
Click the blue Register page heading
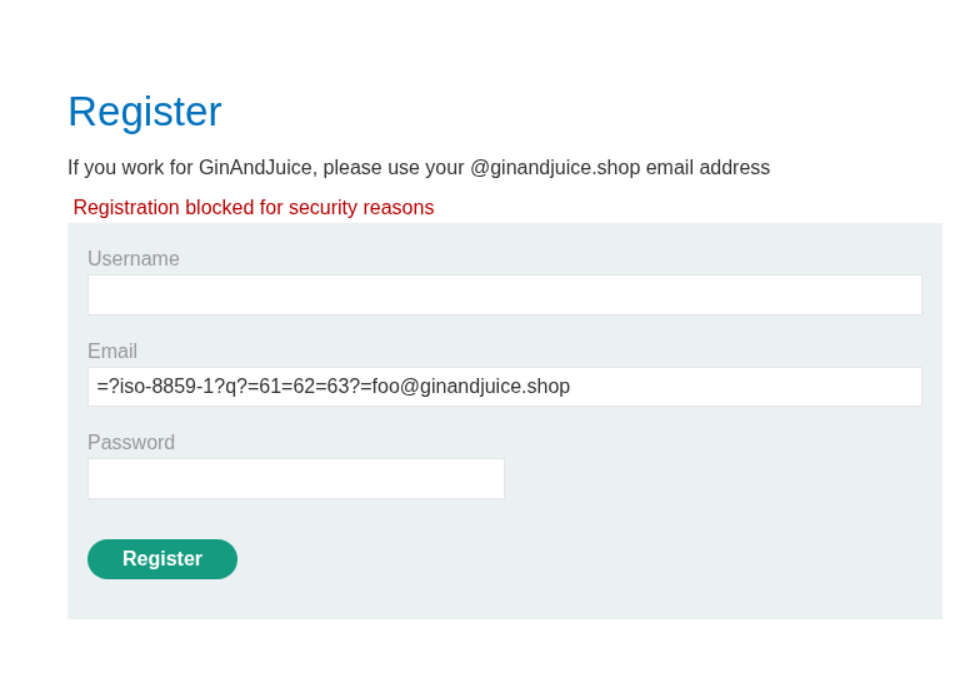(x=145, y=111)
